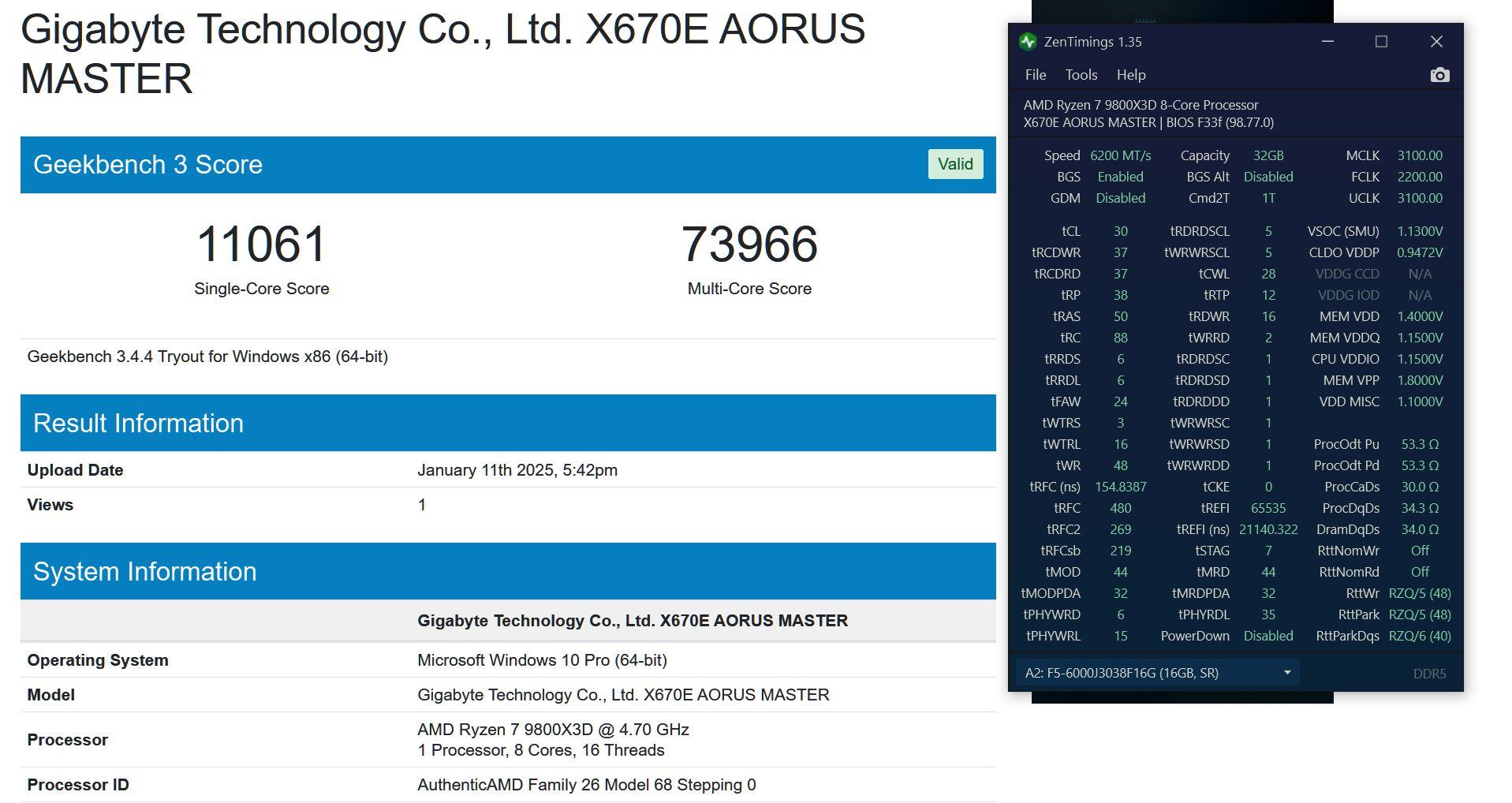Maximize the ZenTimings window
The height and width of the screenshot is (803, 1512).
[1381, 42]
